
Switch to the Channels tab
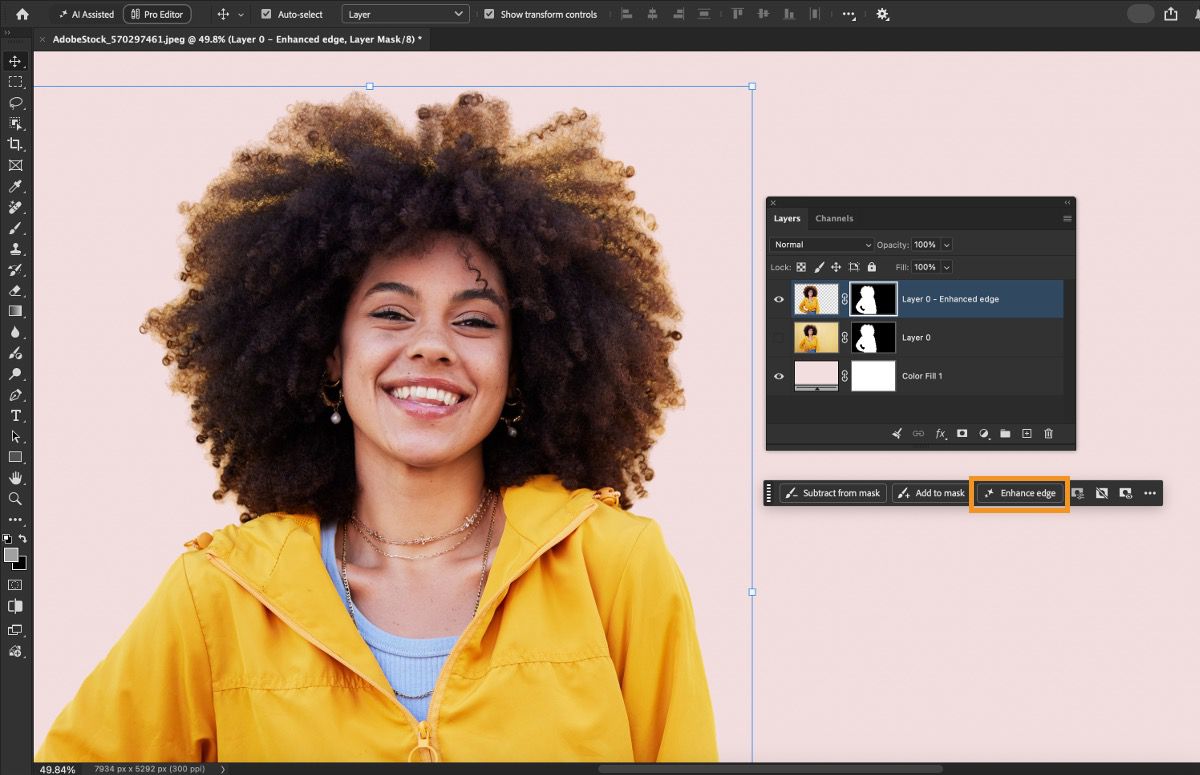coord(834,218)
